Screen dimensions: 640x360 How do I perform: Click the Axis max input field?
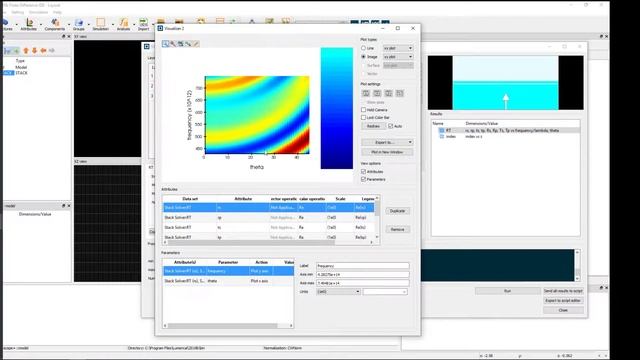[363, 283]
